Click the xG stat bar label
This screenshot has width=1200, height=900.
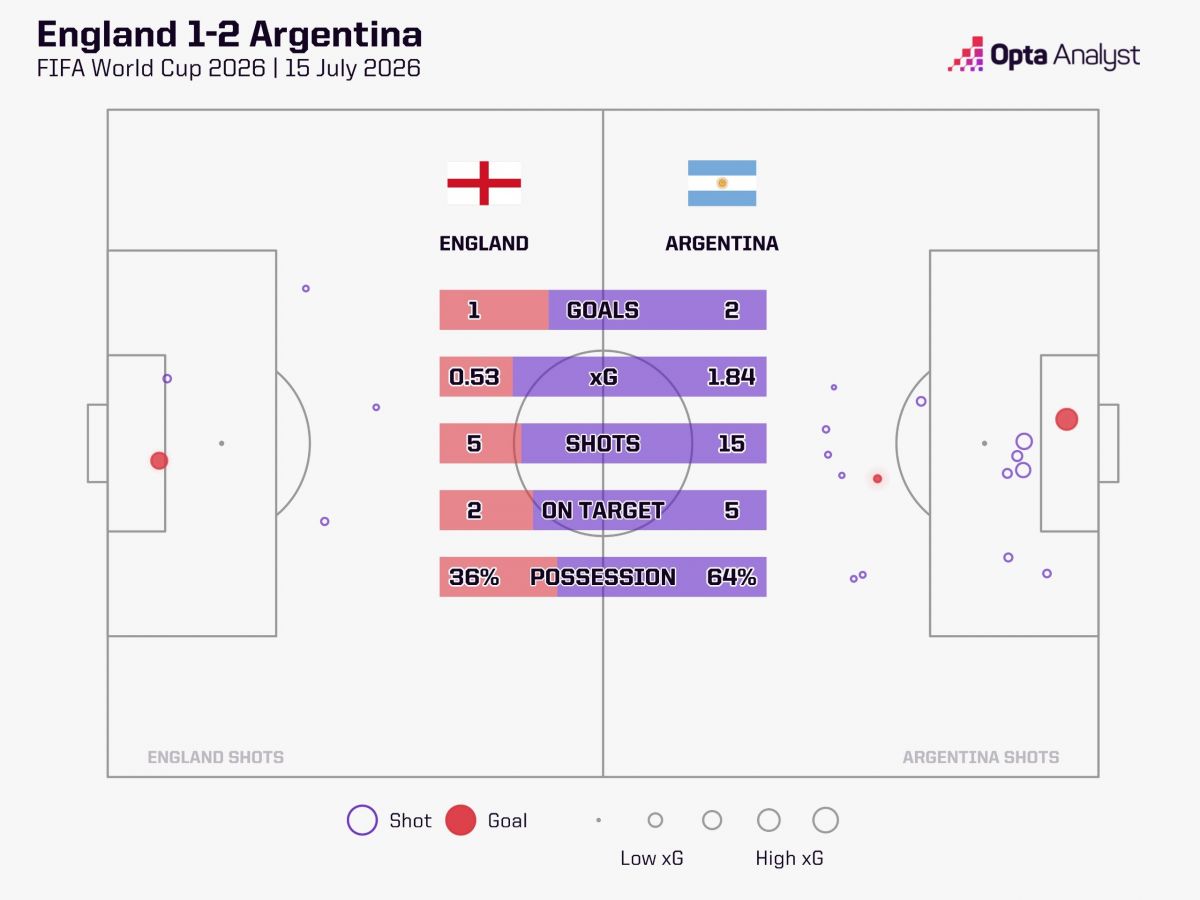(x=603, y=377)
